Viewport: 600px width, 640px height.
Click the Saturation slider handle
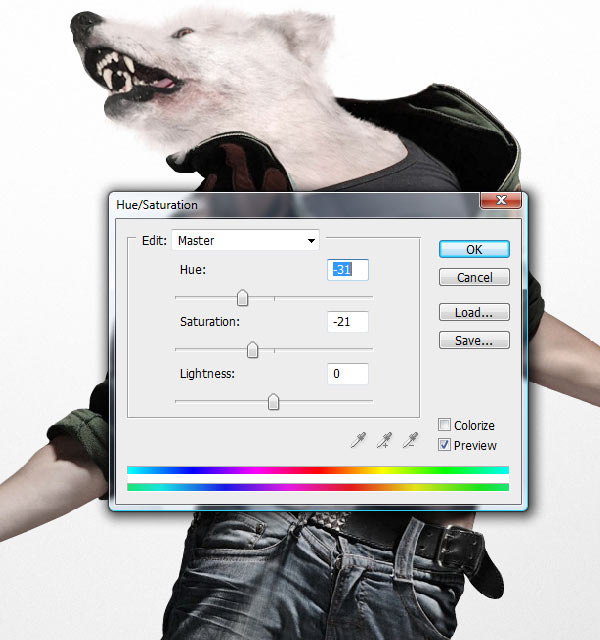click(253, 350)
